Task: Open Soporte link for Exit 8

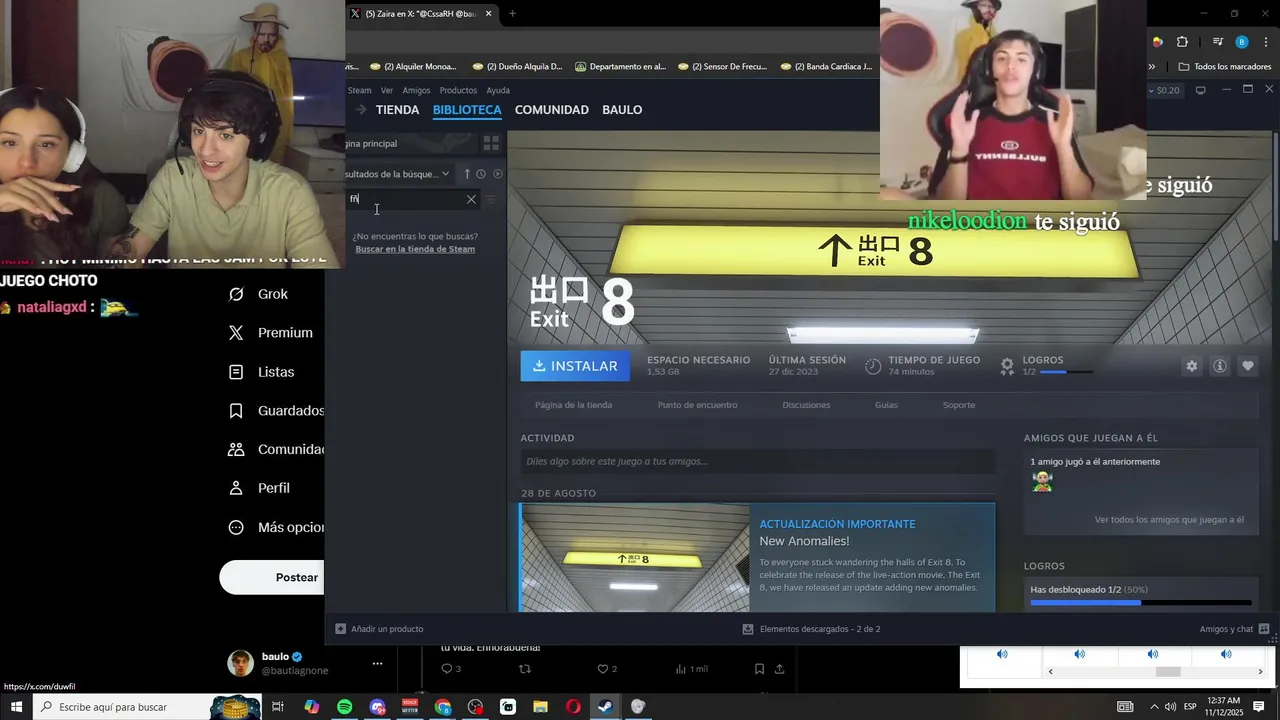Action: click(x=959, y=405)
